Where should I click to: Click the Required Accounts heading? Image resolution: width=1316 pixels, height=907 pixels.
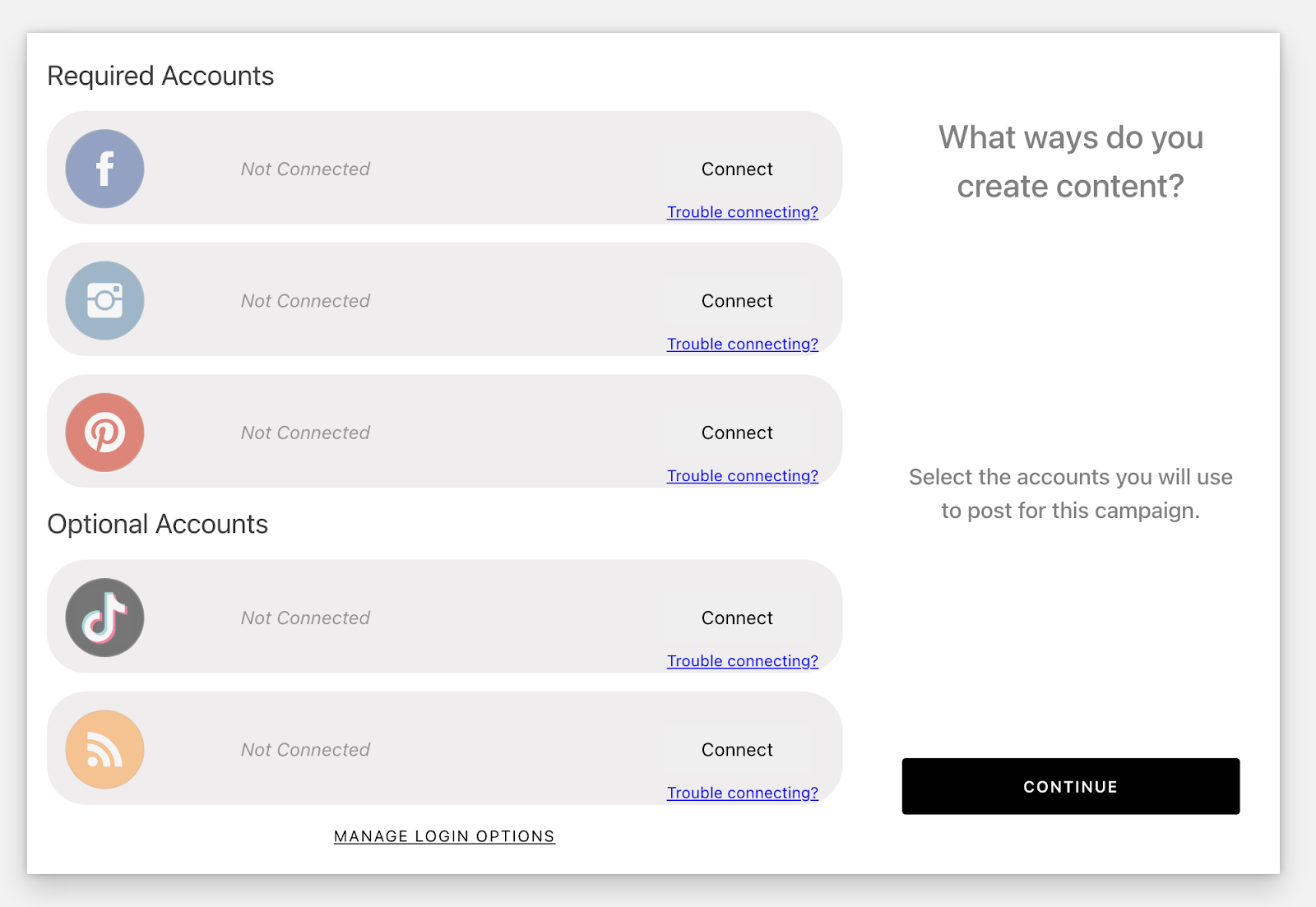[160, 76]
